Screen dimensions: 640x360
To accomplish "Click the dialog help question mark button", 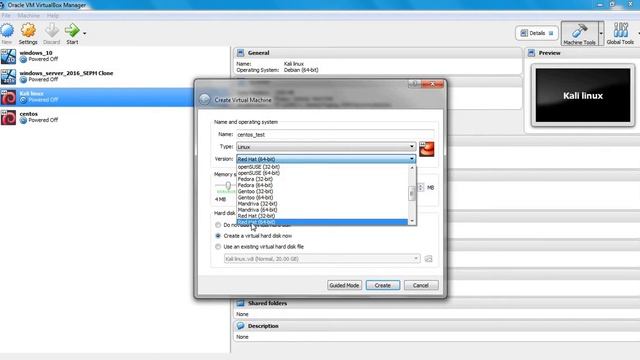I will pos(414,84).
